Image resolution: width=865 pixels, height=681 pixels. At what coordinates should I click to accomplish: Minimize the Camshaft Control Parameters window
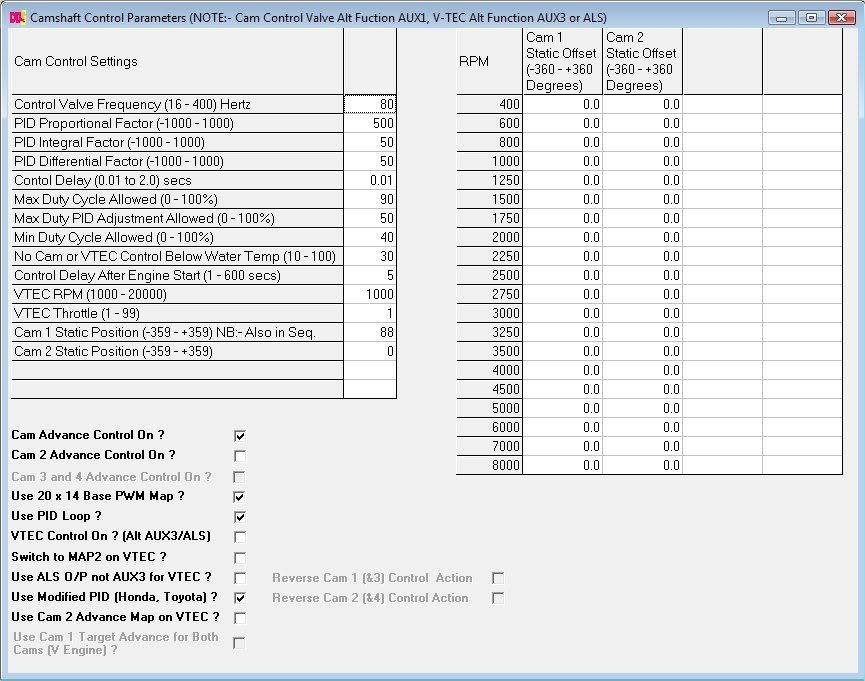[x=783, y=18]
